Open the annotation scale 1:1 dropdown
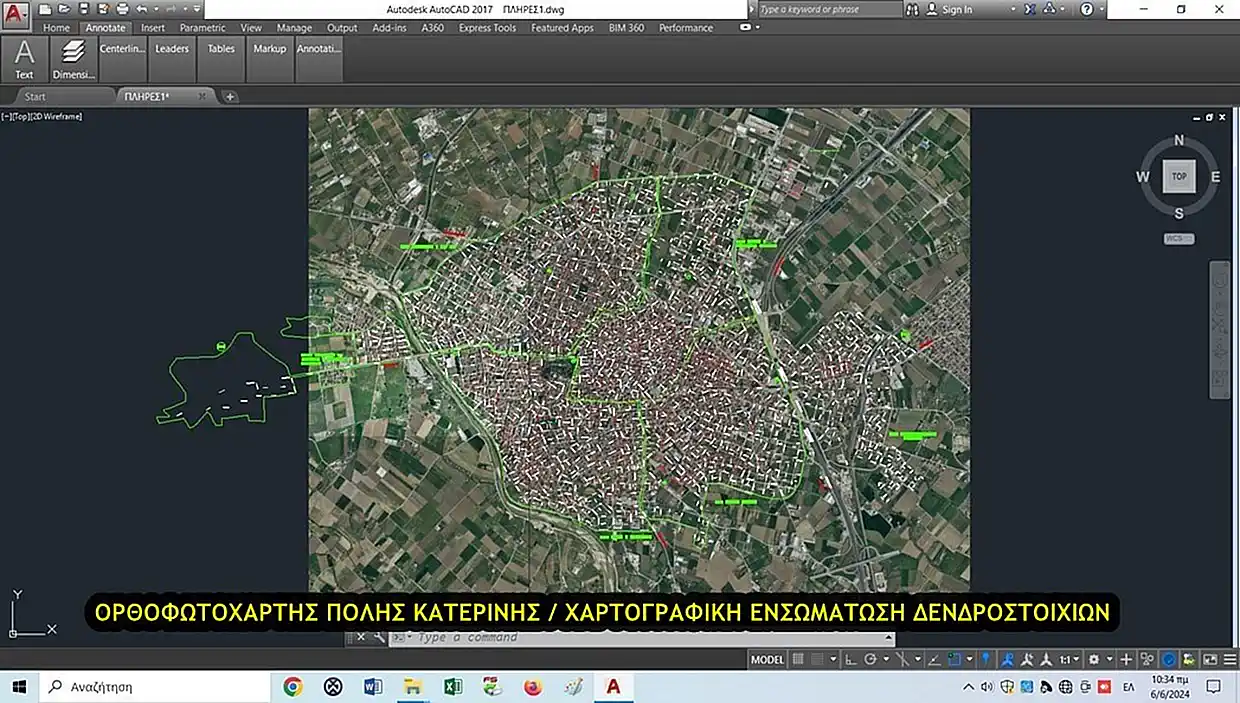Screen dimensions: 1240x703 (x=1070, y=659)
